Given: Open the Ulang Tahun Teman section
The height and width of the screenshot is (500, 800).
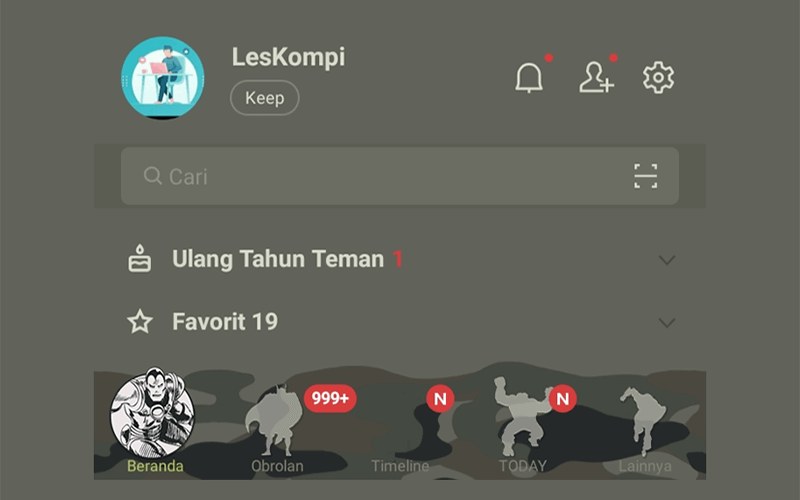Looking at the screenshot, I should point(400,259).
